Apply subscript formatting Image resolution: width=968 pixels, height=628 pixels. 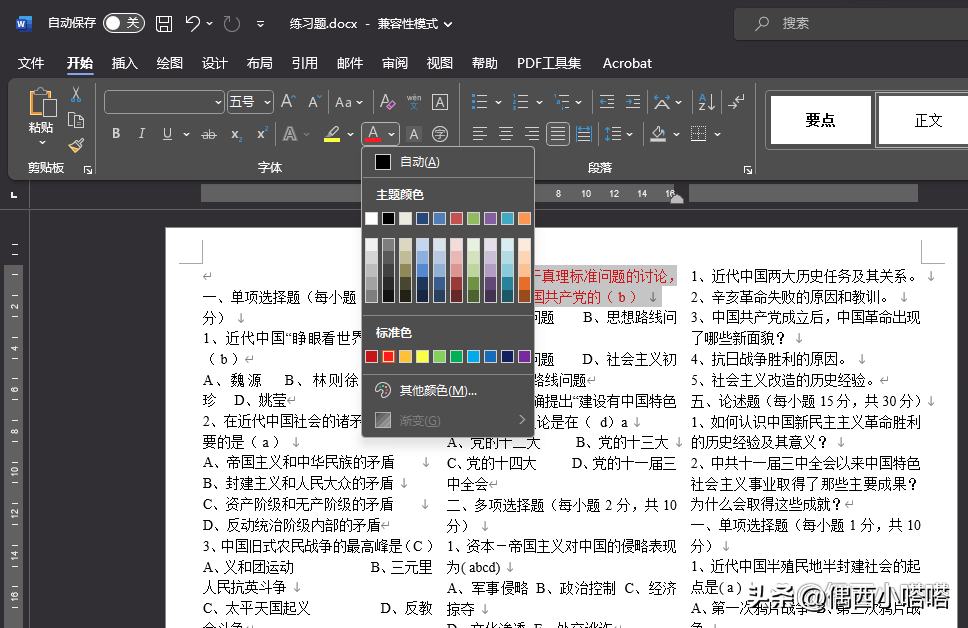coord(236,134)
